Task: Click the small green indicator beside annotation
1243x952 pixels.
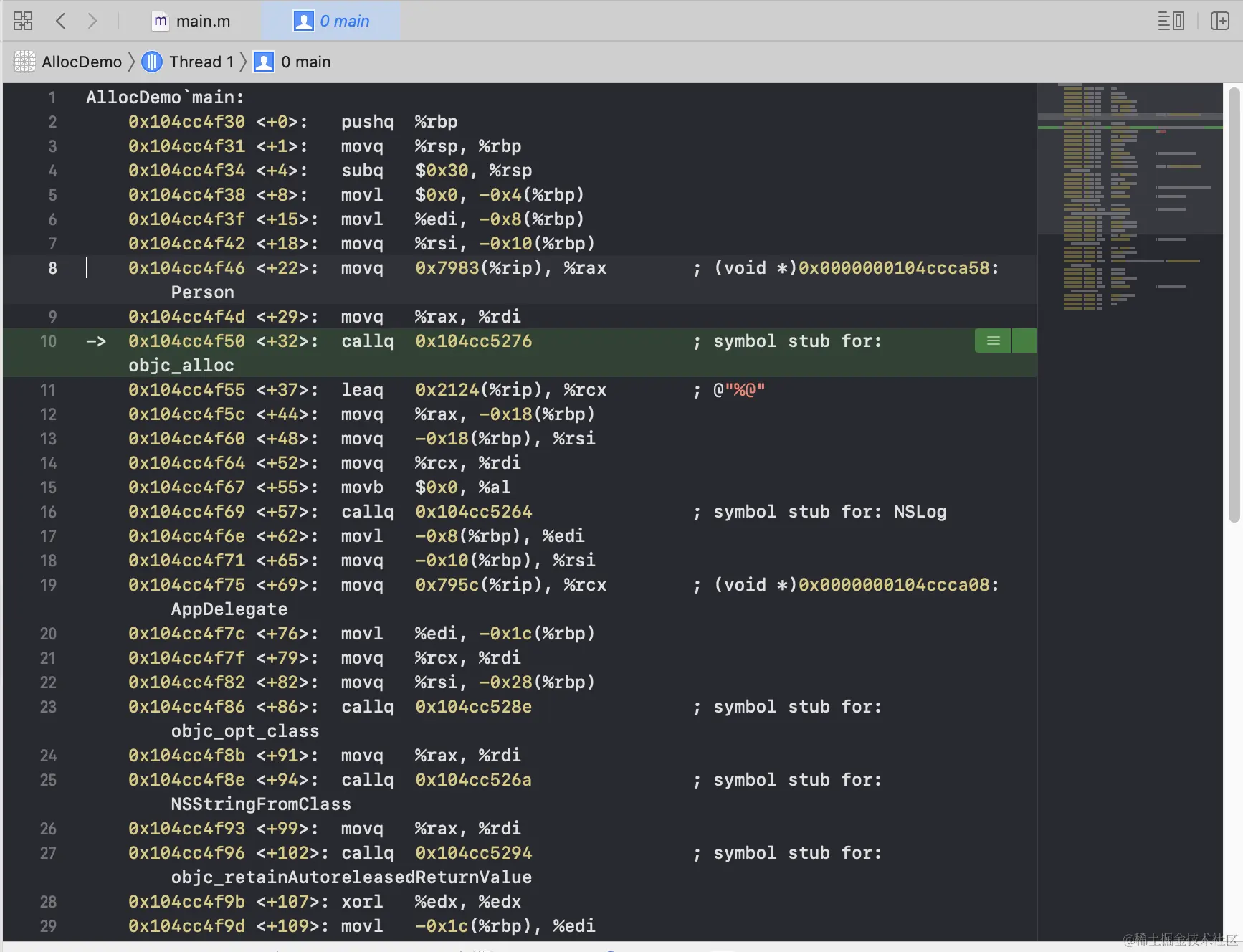Action: (x=1024, y=341)
